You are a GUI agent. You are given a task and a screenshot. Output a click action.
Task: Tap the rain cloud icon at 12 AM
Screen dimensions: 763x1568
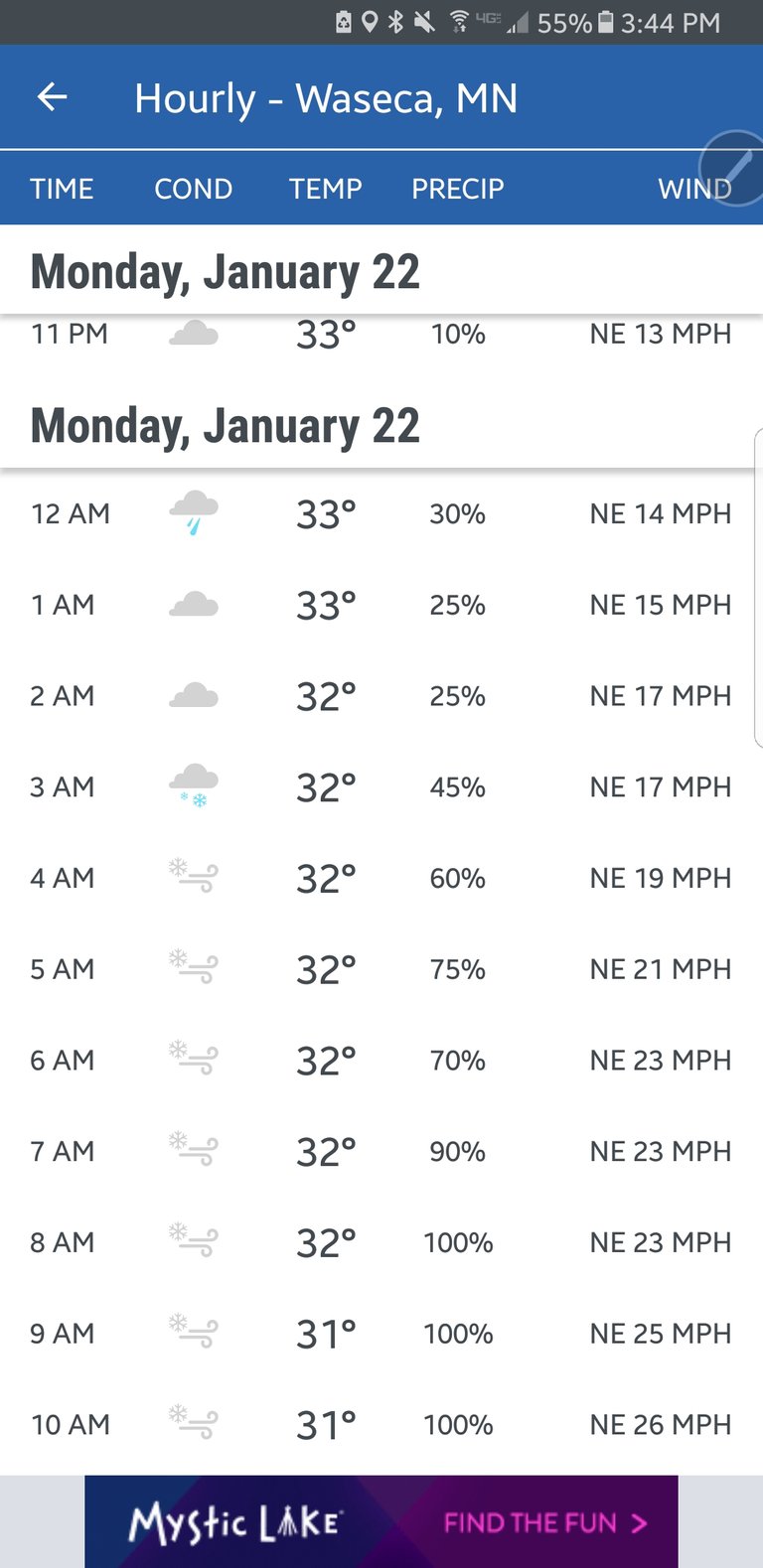[x=194, y=513]
